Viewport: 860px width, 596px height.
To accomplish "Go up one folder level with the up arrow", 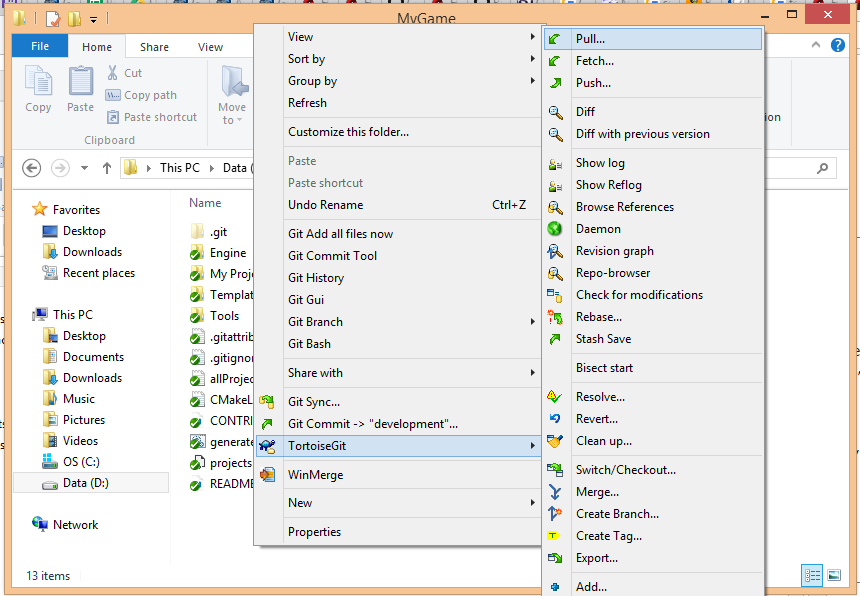I will click(107, 168).
